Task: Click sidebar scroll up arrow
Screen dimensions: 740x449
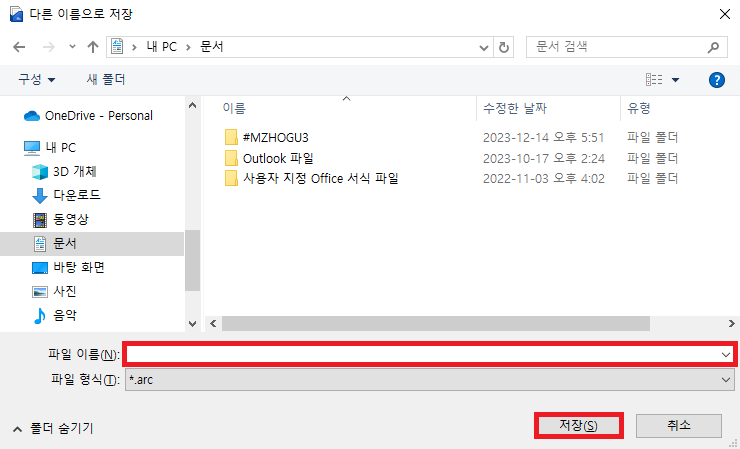Action: point(192,106)
